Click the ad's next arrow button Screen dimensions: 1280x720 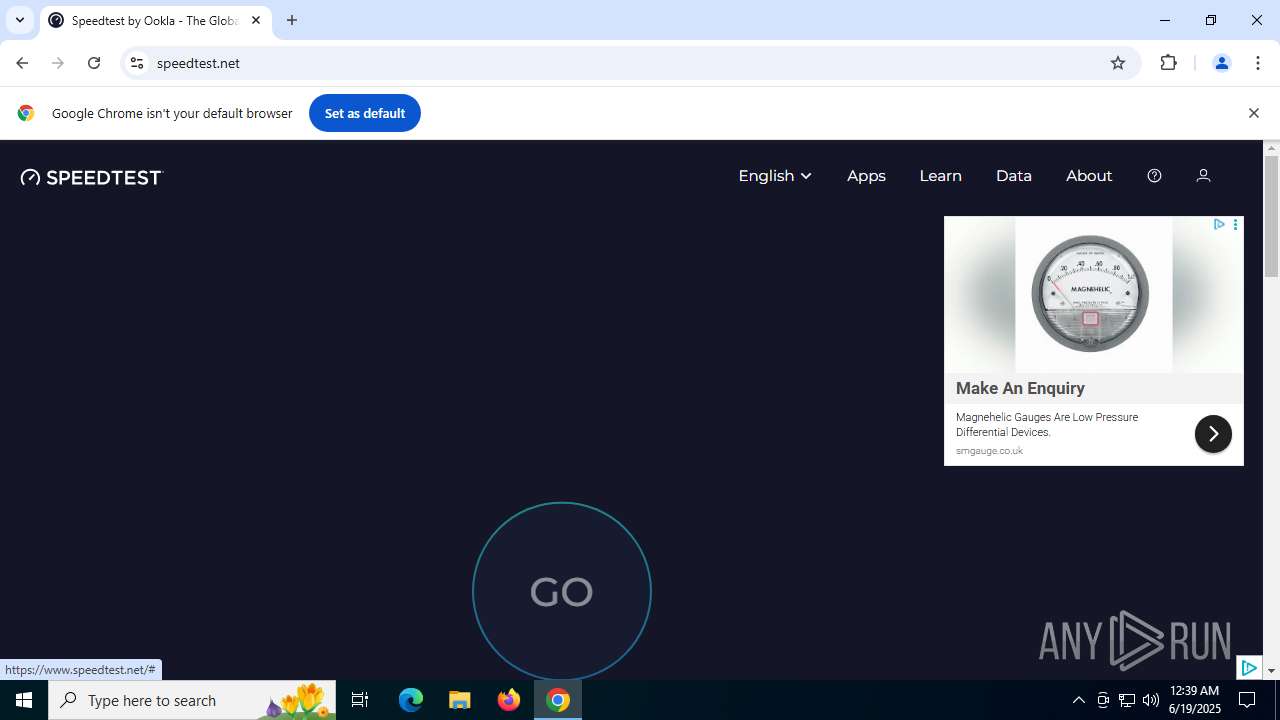[1213, 434]
